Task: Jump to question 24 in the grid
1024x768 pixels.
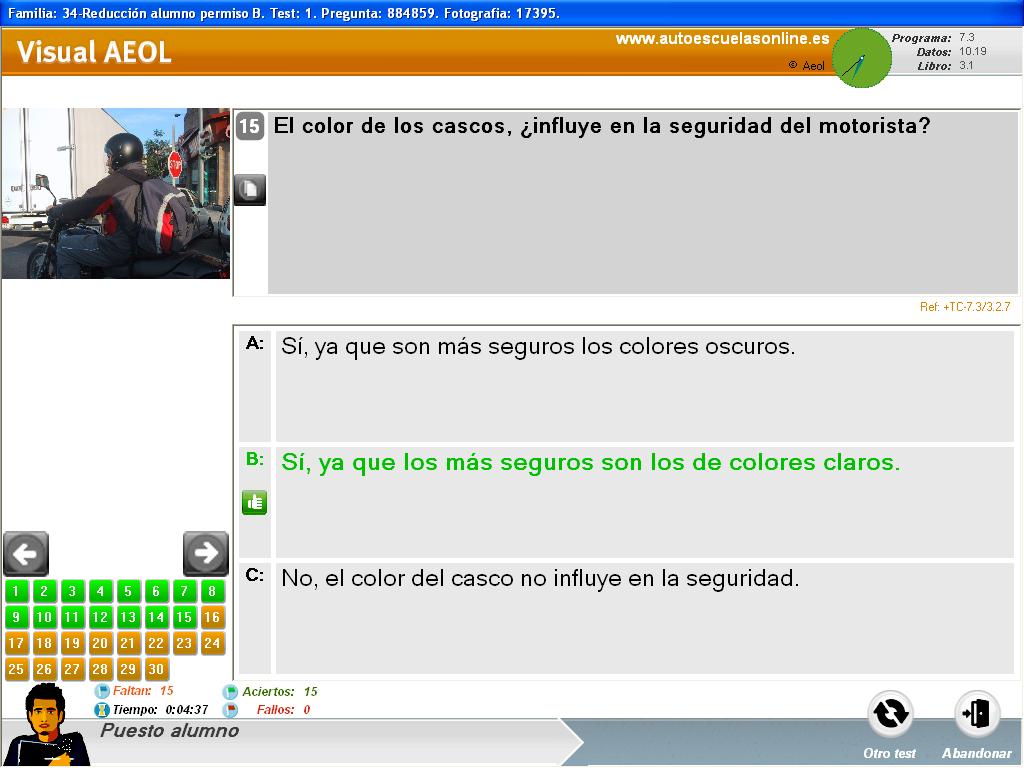Action: (x=212, y=643)
